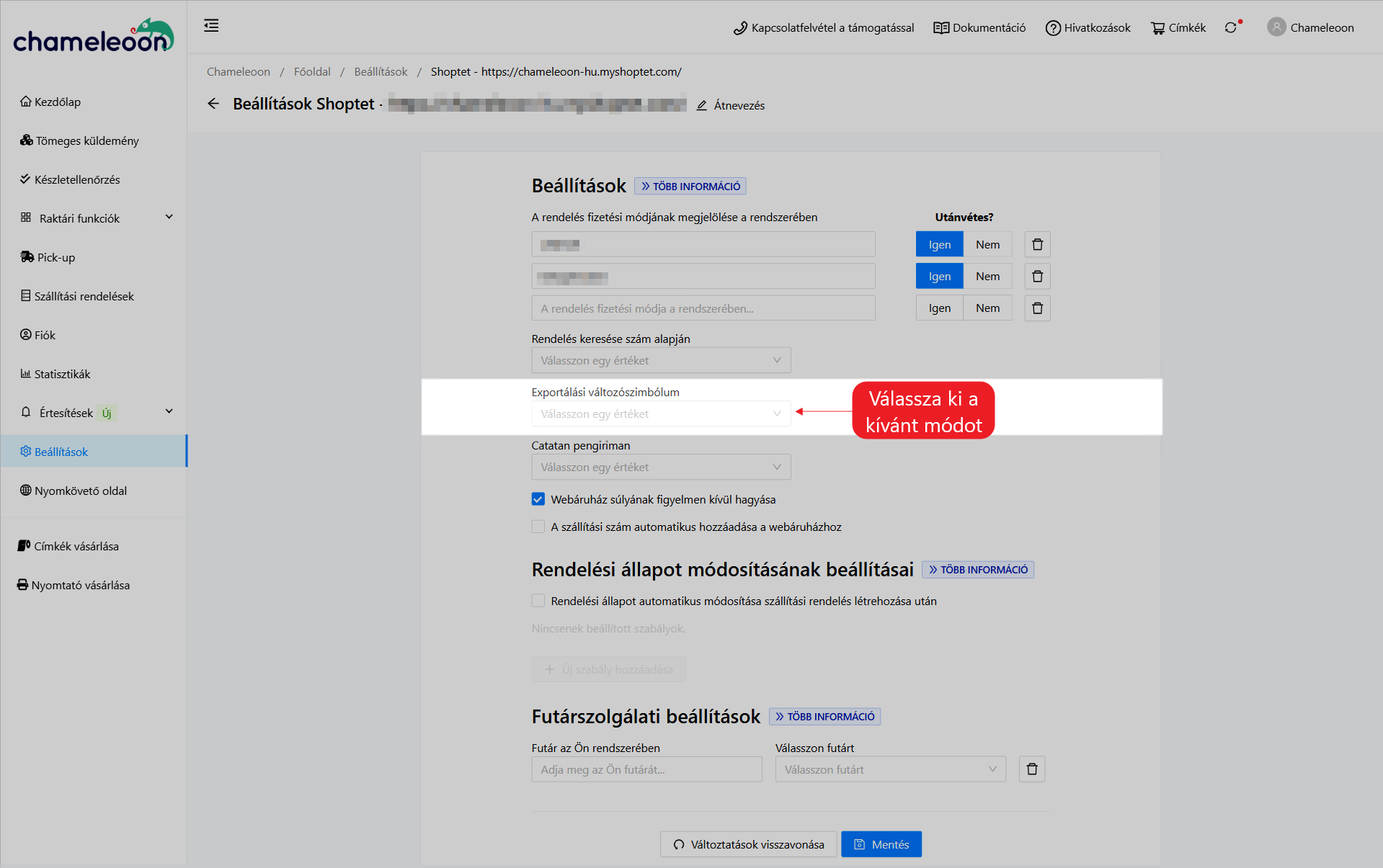Go to Statisztikák in the sidebar
This screenshot has height=868, width=1383.
pyautogui.click(x=62, y=374)
